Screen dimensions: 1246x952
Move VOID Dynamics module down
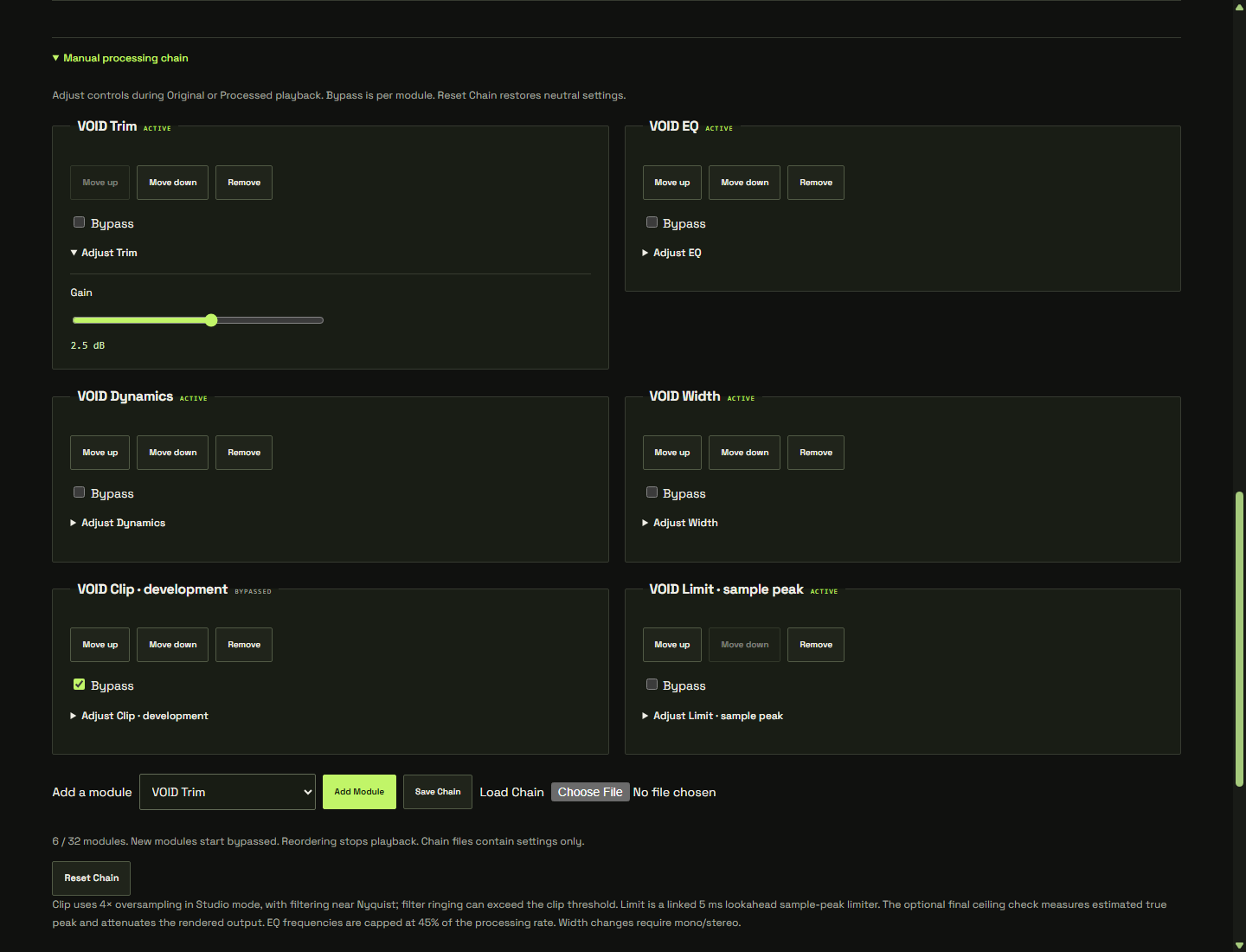coord(173,453)
